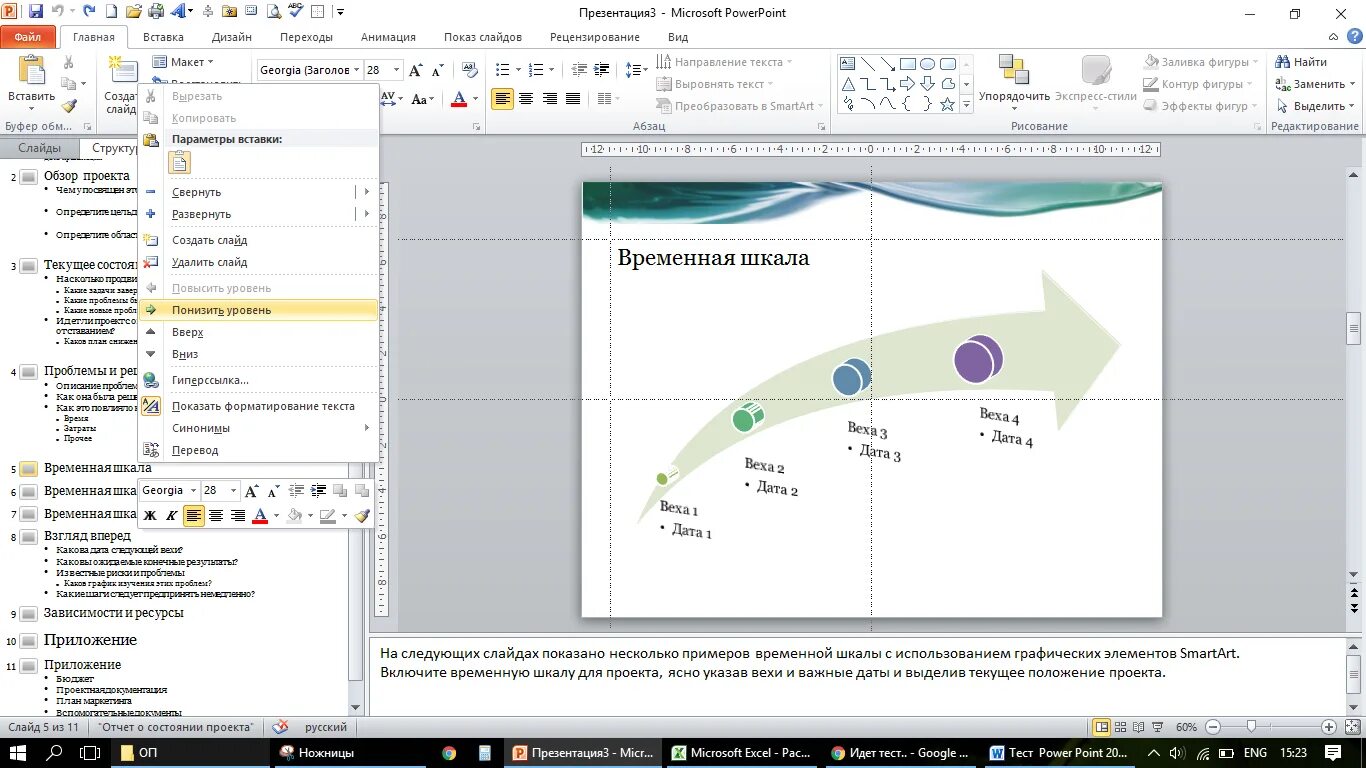
Task: Click the Open folder icon in quick access toolbar
Action: coord(134,12)
